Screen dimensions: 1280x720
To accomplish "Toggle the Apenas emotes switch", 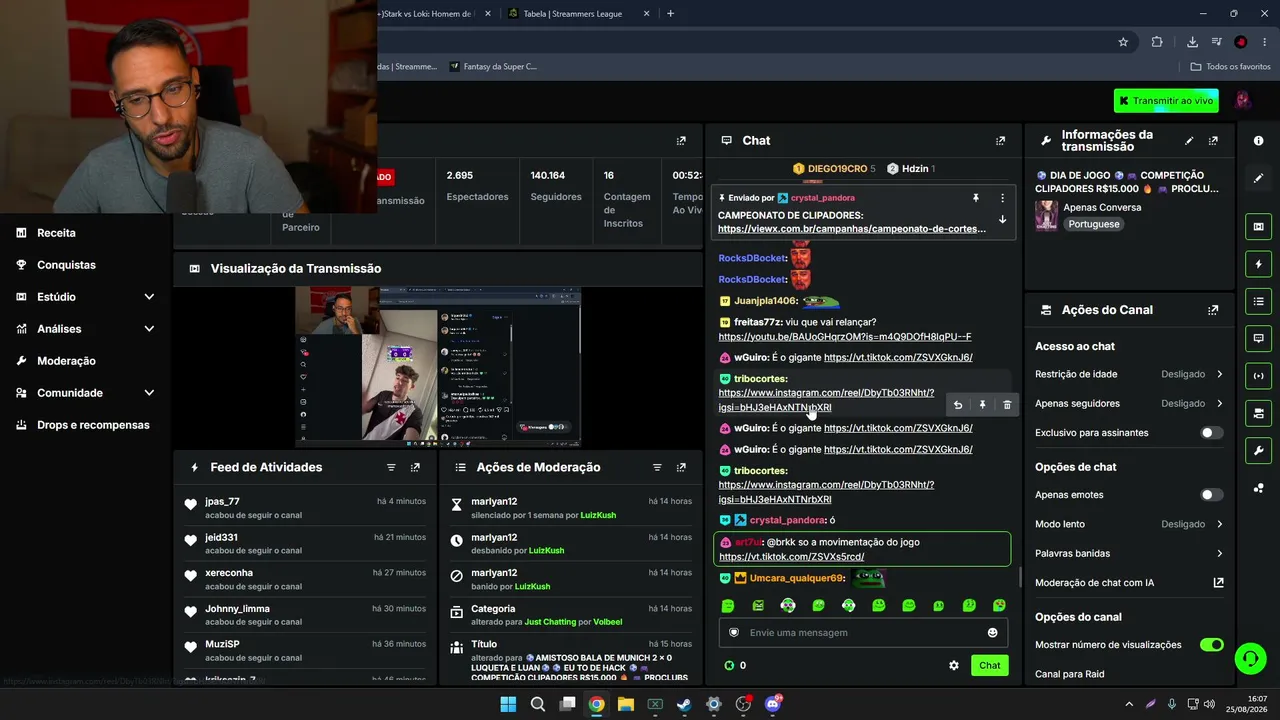I will (x=1211, y=495).
